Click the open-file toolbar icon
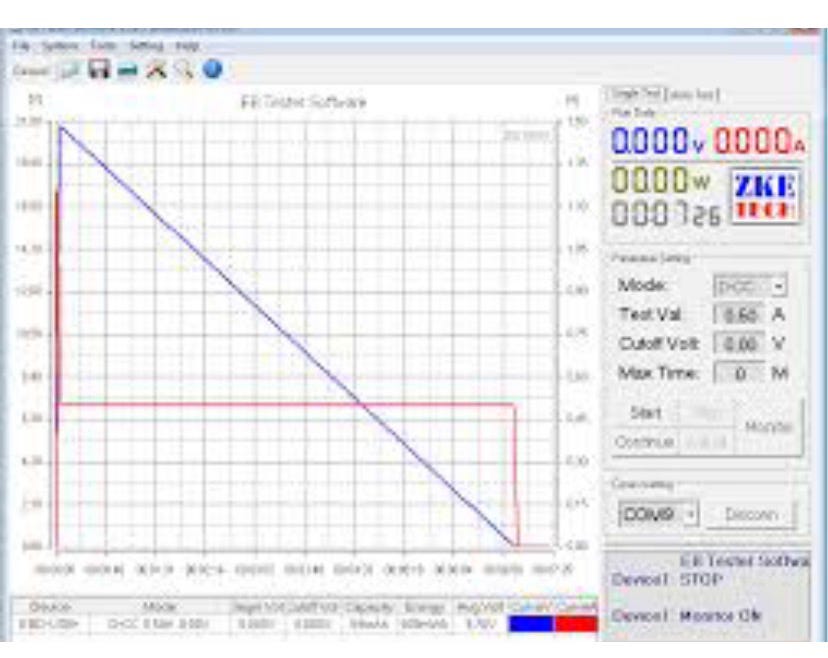 69,70
